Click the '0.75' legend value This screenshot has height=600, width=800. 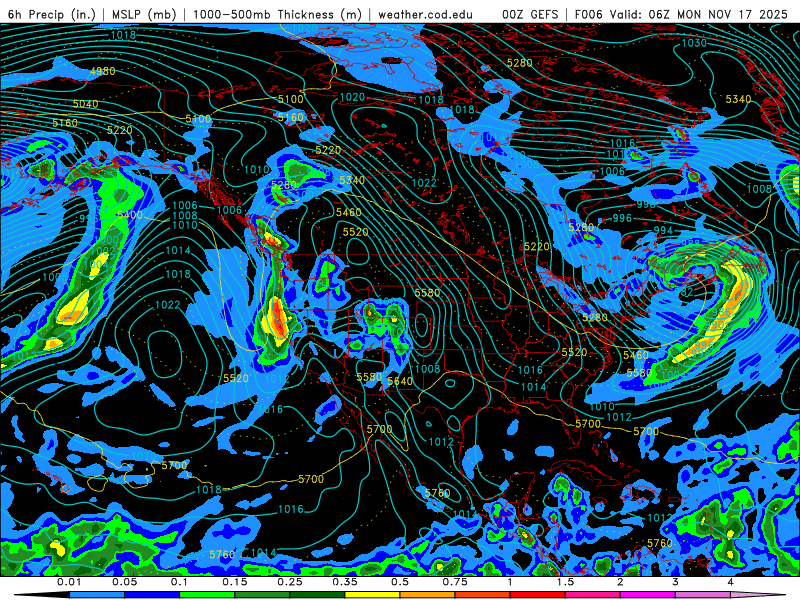tap(455, 582)
